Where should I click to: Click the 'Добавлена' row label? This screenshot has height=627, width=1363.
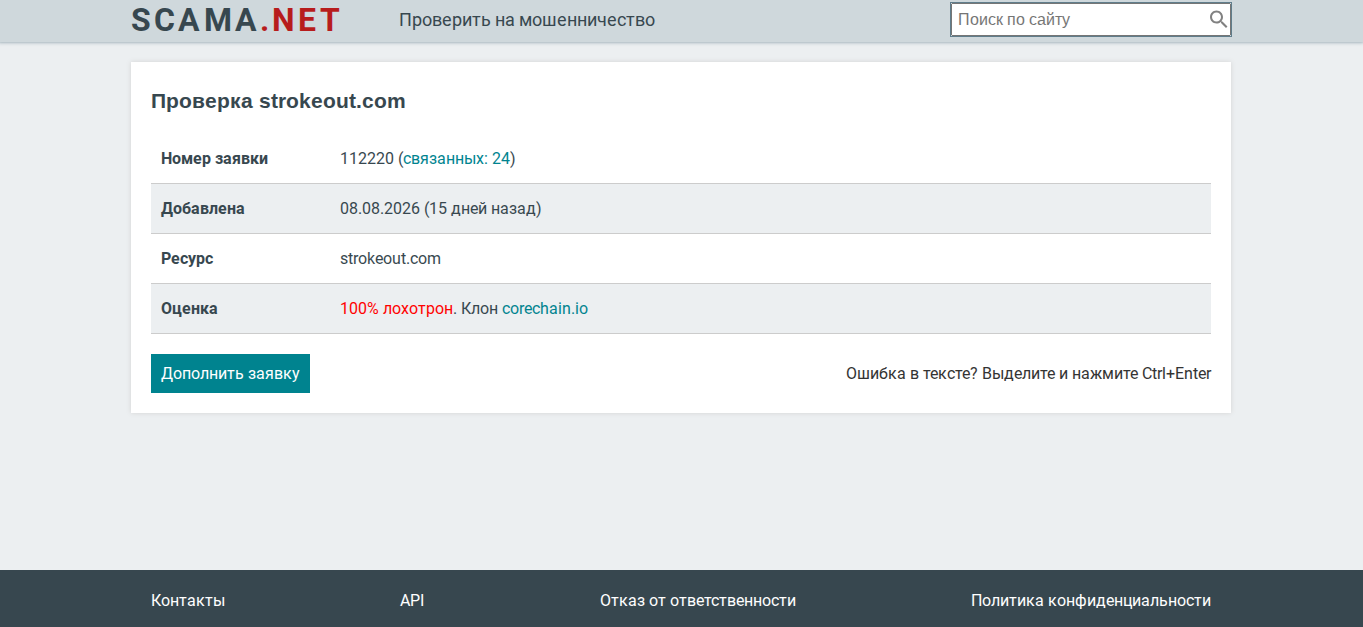203,208
